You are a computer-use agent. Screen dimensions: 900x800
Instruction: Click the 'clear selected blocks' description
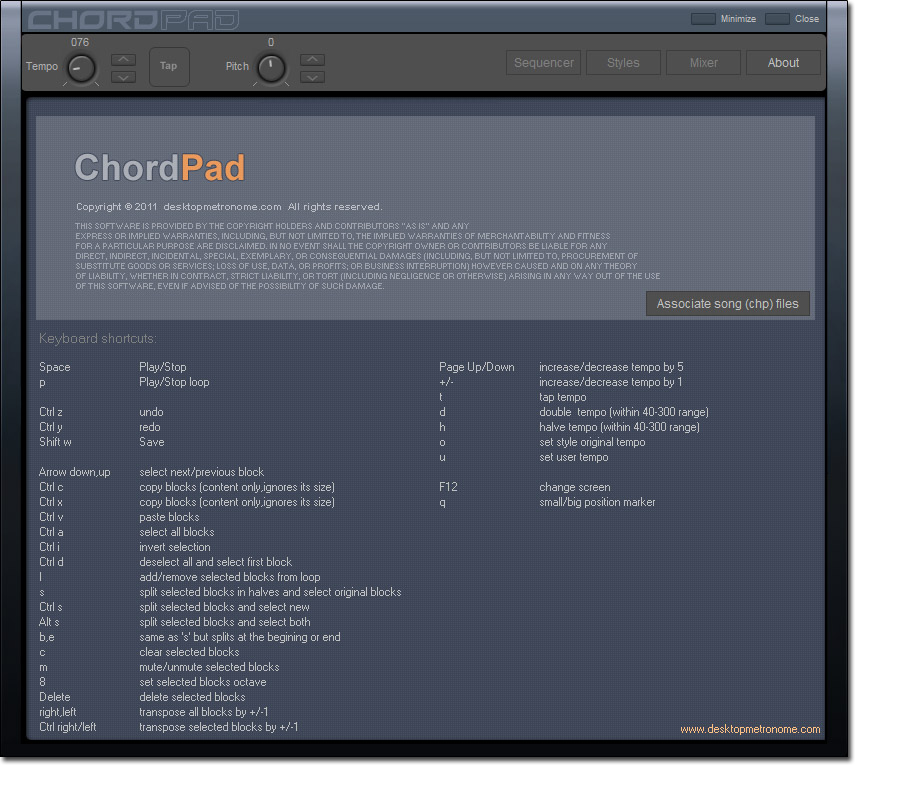click(x=189, y=652)
